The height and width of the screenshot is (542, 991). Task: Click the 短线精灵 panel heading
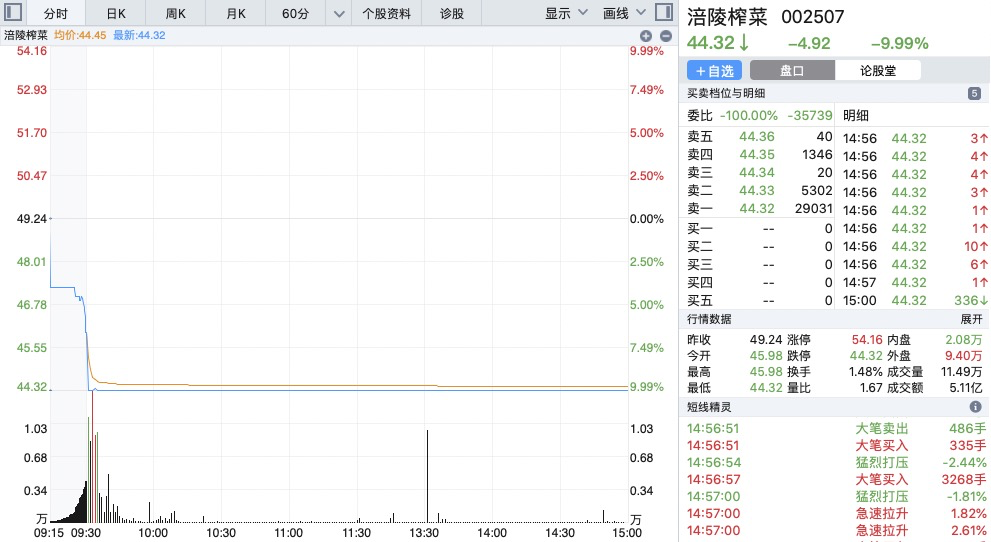coord(708,407)
